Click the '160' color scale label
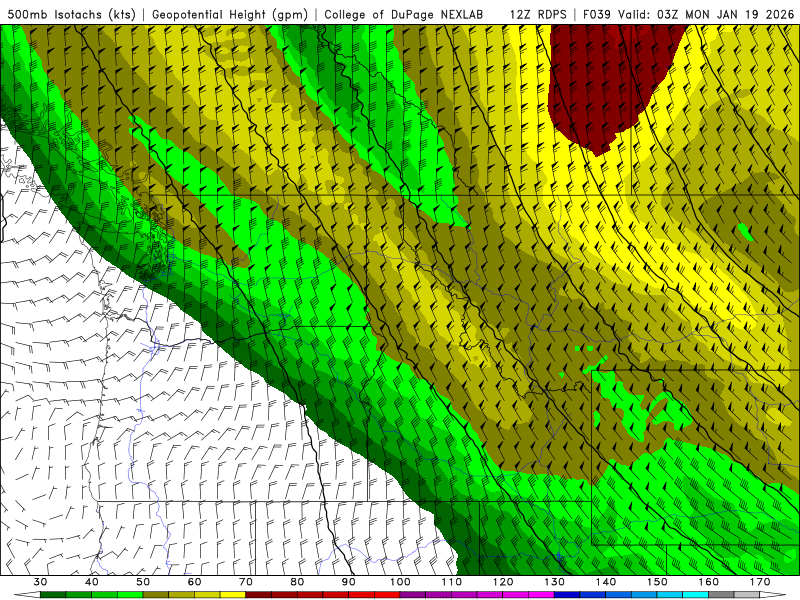 click(x=709, y=582)
